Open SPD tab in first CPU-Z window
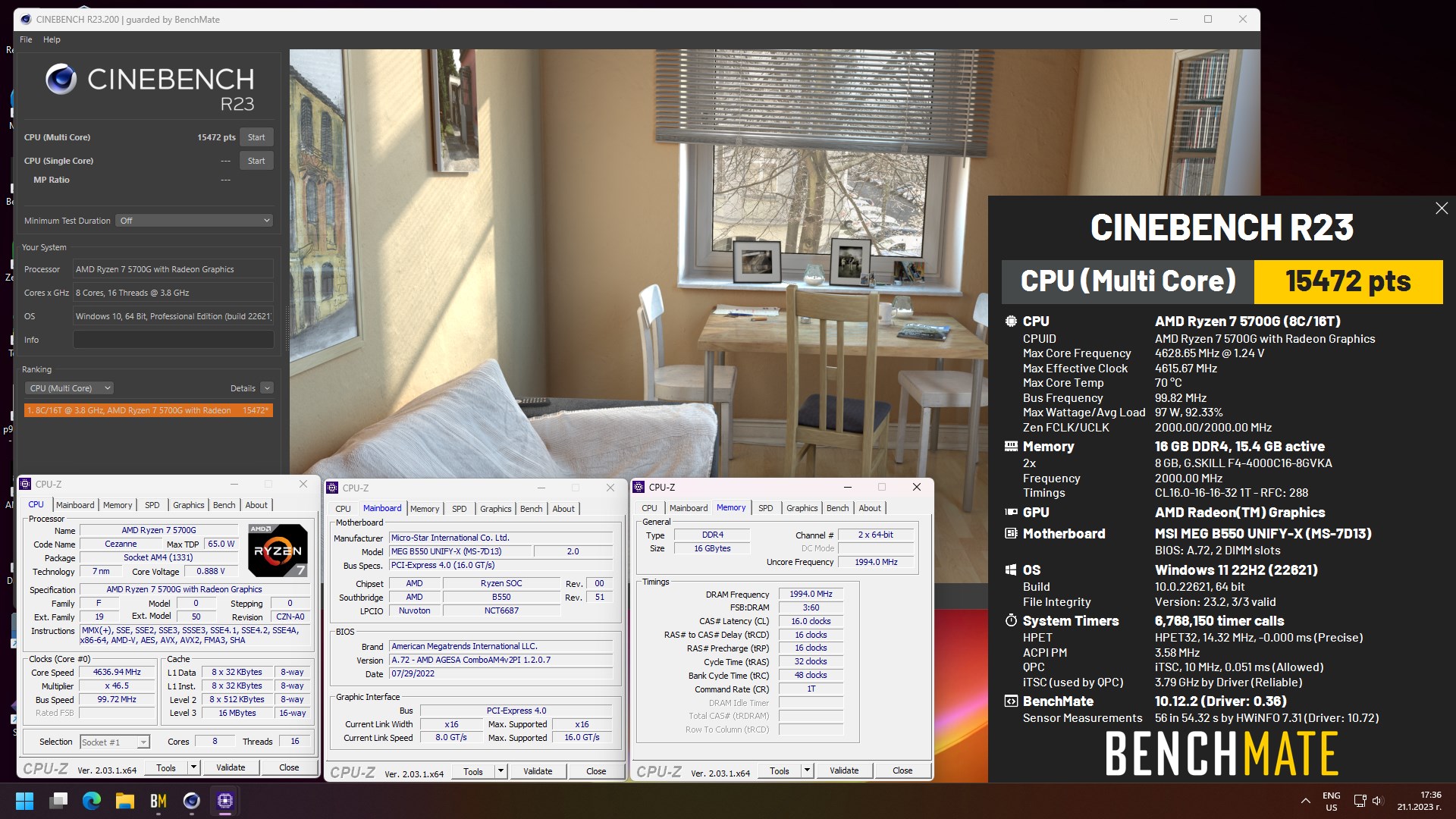The image size is (1456, 819). pos(152,505)
